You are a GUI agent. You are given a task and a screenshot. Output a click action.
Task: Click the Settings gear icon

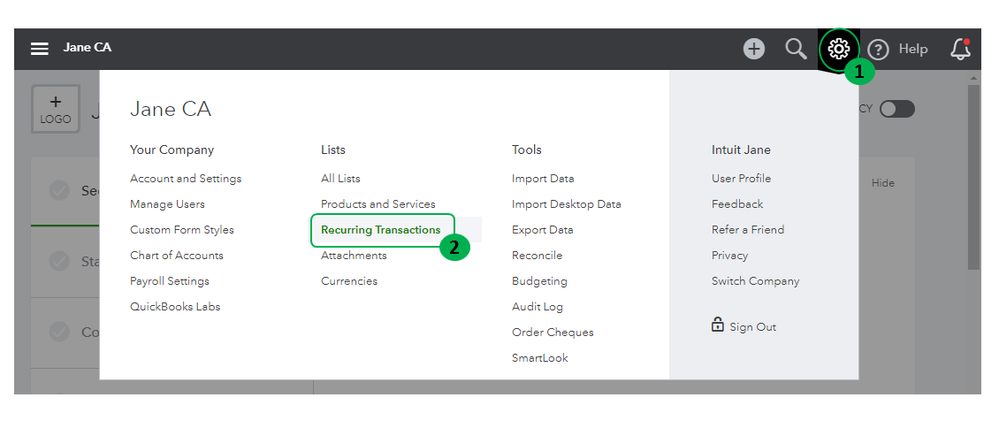point(839,49)
